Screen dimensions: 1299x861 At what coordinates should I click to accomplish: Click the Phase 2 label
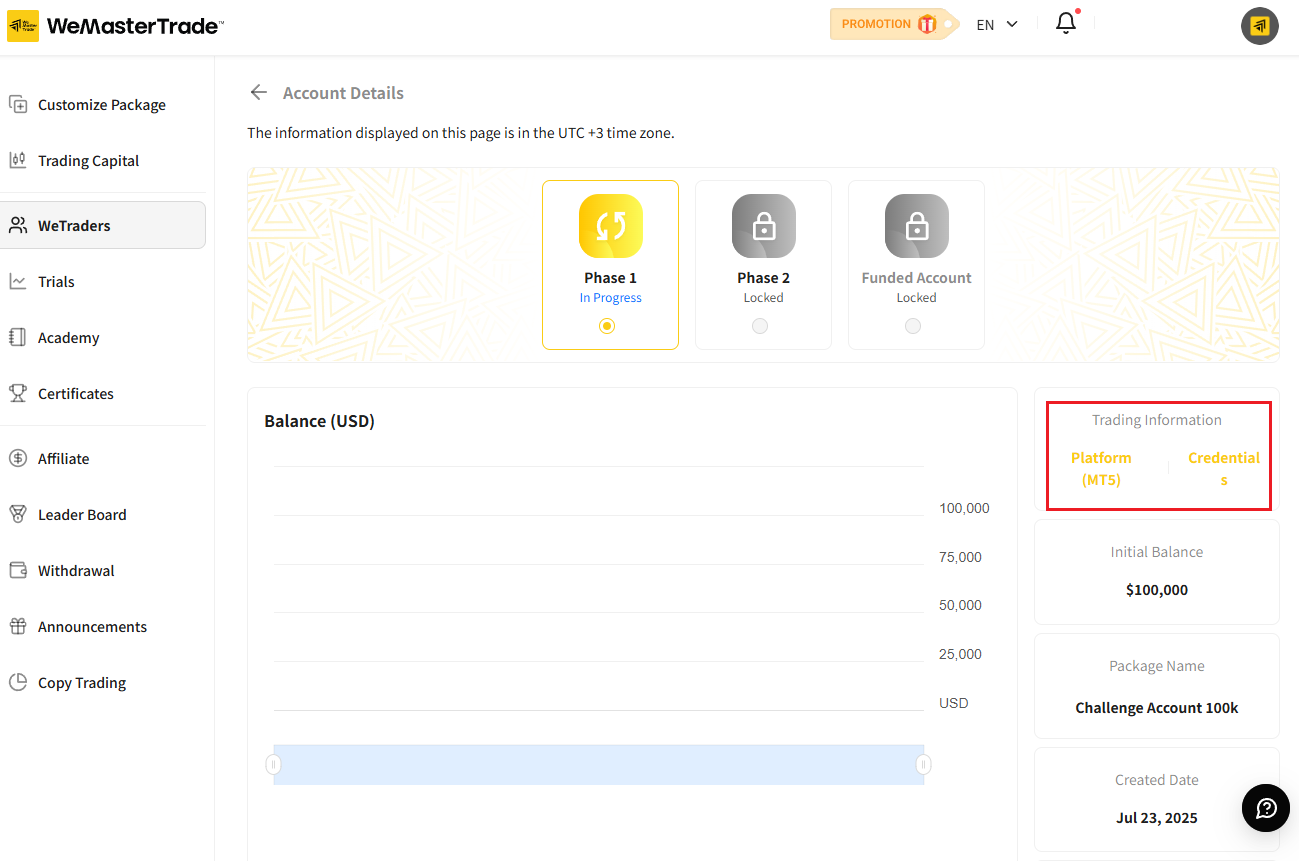click(x=764, y=278)
